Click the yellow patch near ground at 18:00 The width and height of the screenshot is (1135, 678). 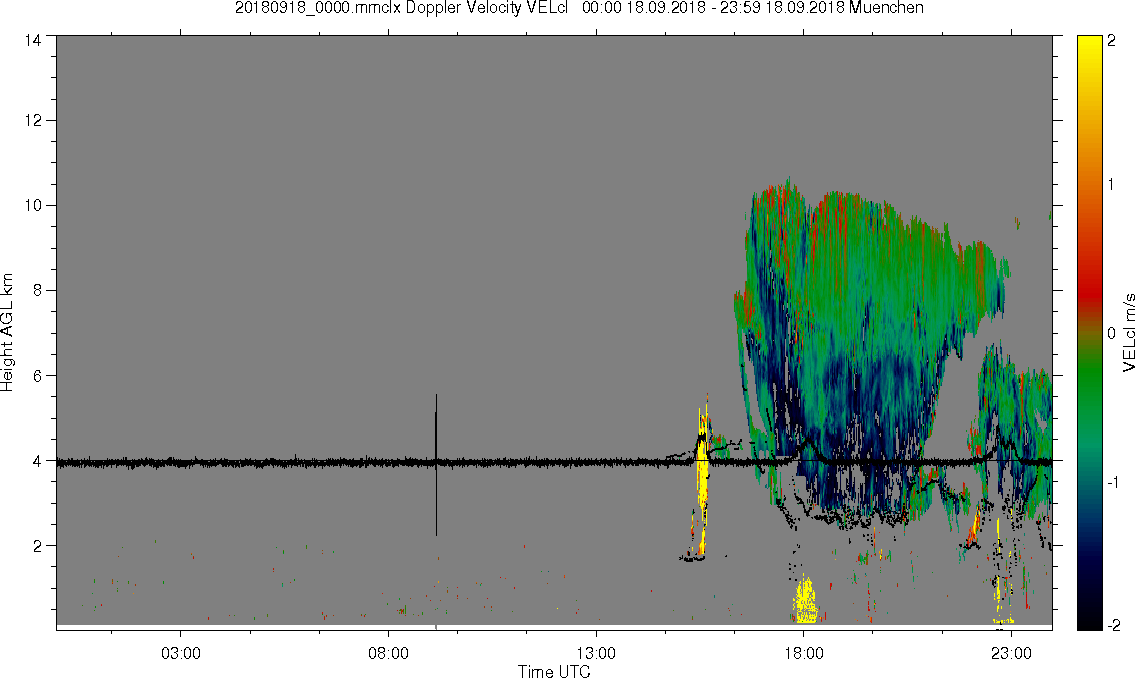tap(806, 600)
